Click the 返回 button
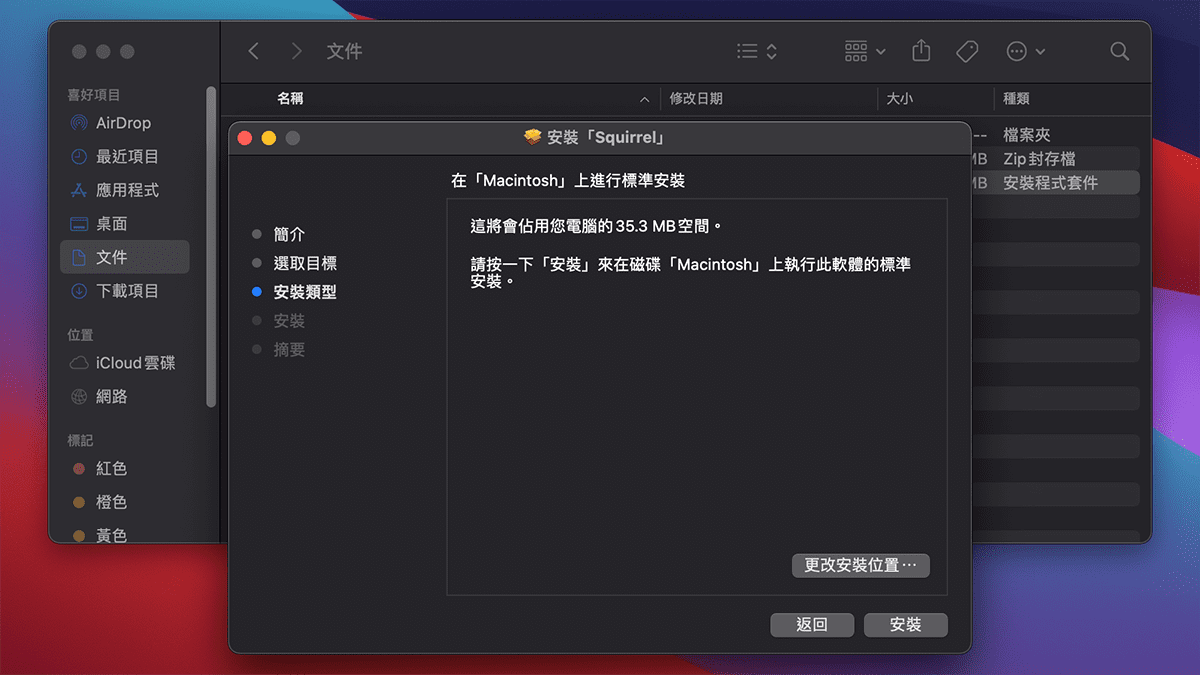The image size is (1200, 675). [811, 625]
